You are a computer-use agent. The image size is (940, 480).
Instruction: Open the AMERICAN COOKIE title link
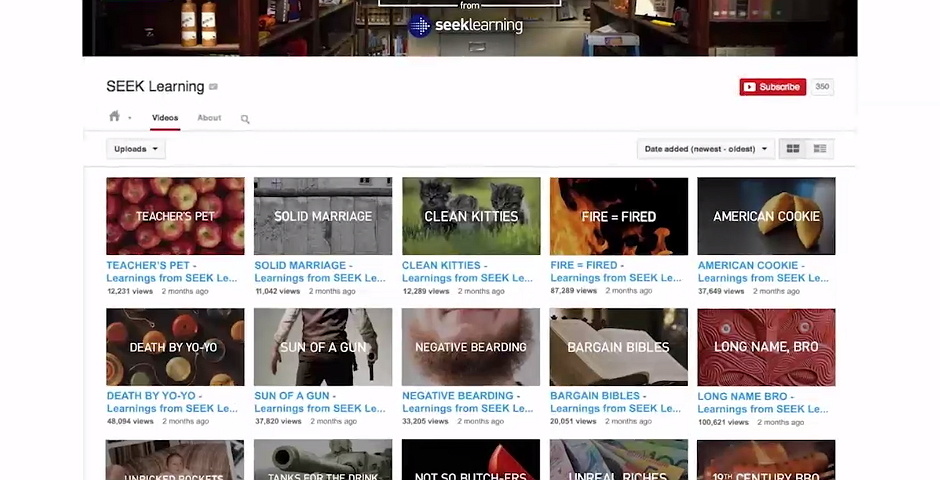coord(763,271)
